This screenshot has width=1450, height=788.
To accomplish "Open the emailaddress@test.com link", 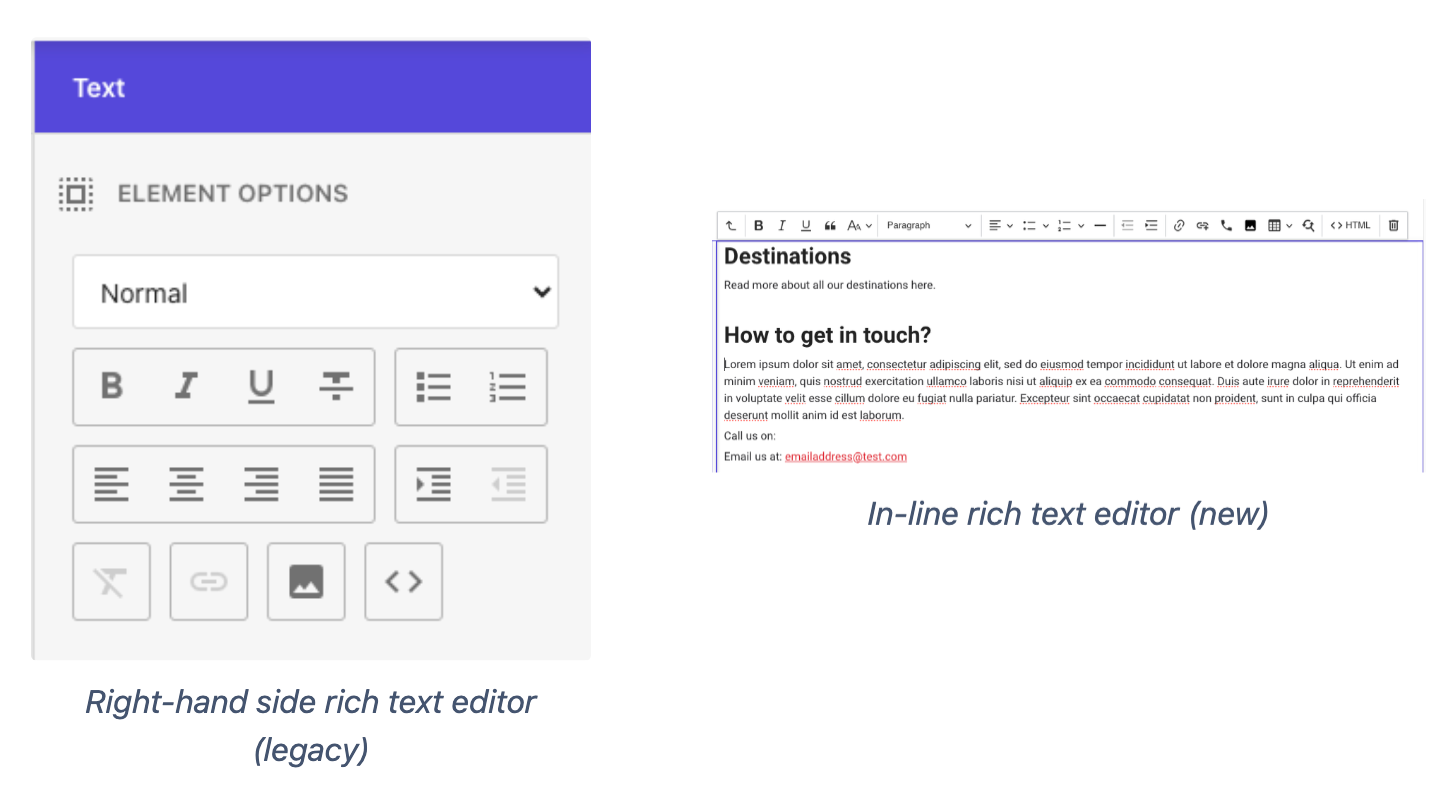I will [x=845, y=456].
